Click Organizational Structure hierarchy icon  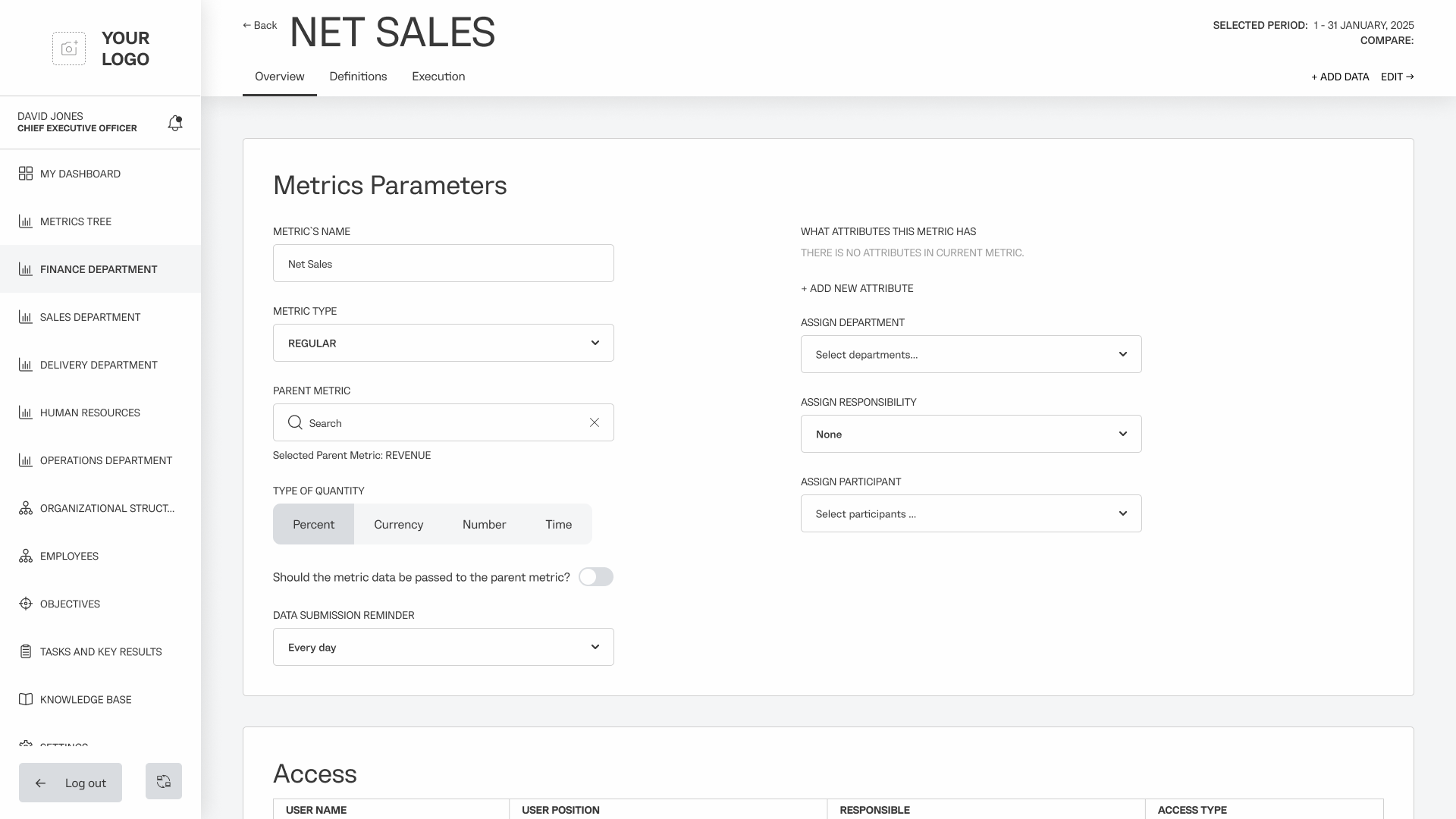[26, 508]
